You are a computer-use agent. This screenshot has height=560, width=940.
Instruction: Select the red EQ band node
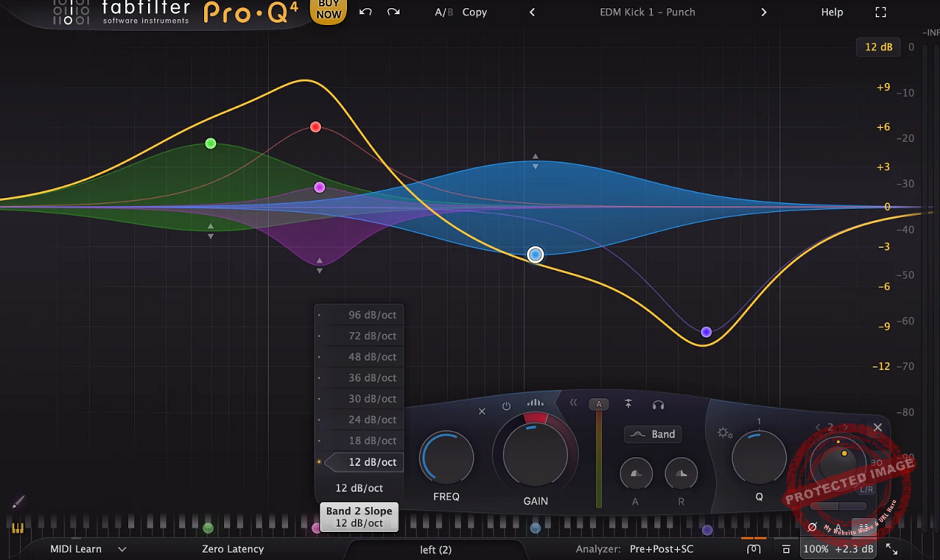click(x=315, y=127)
